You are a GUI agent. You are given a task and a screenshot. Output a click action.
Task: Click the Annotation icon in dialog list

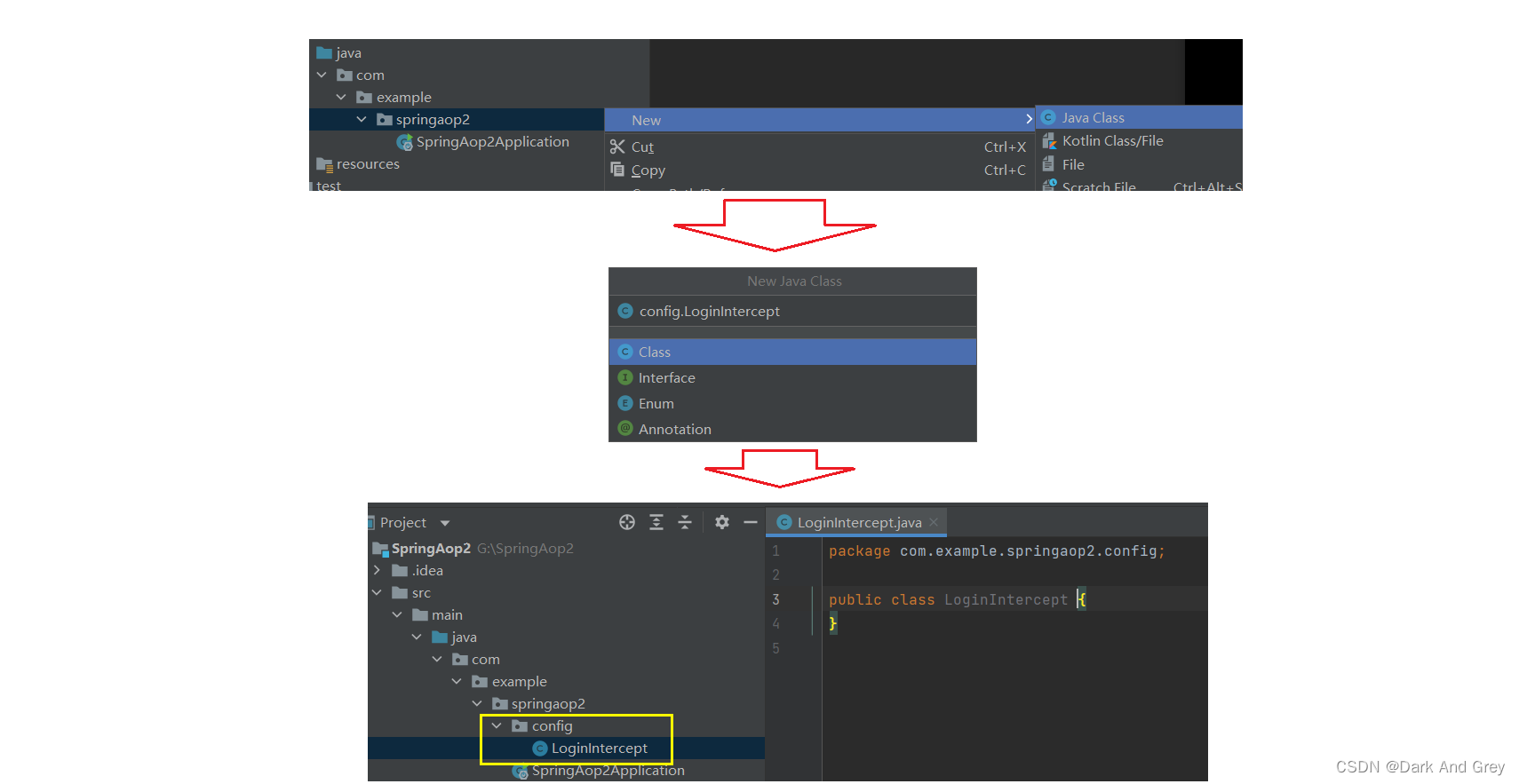click(625, 429)
